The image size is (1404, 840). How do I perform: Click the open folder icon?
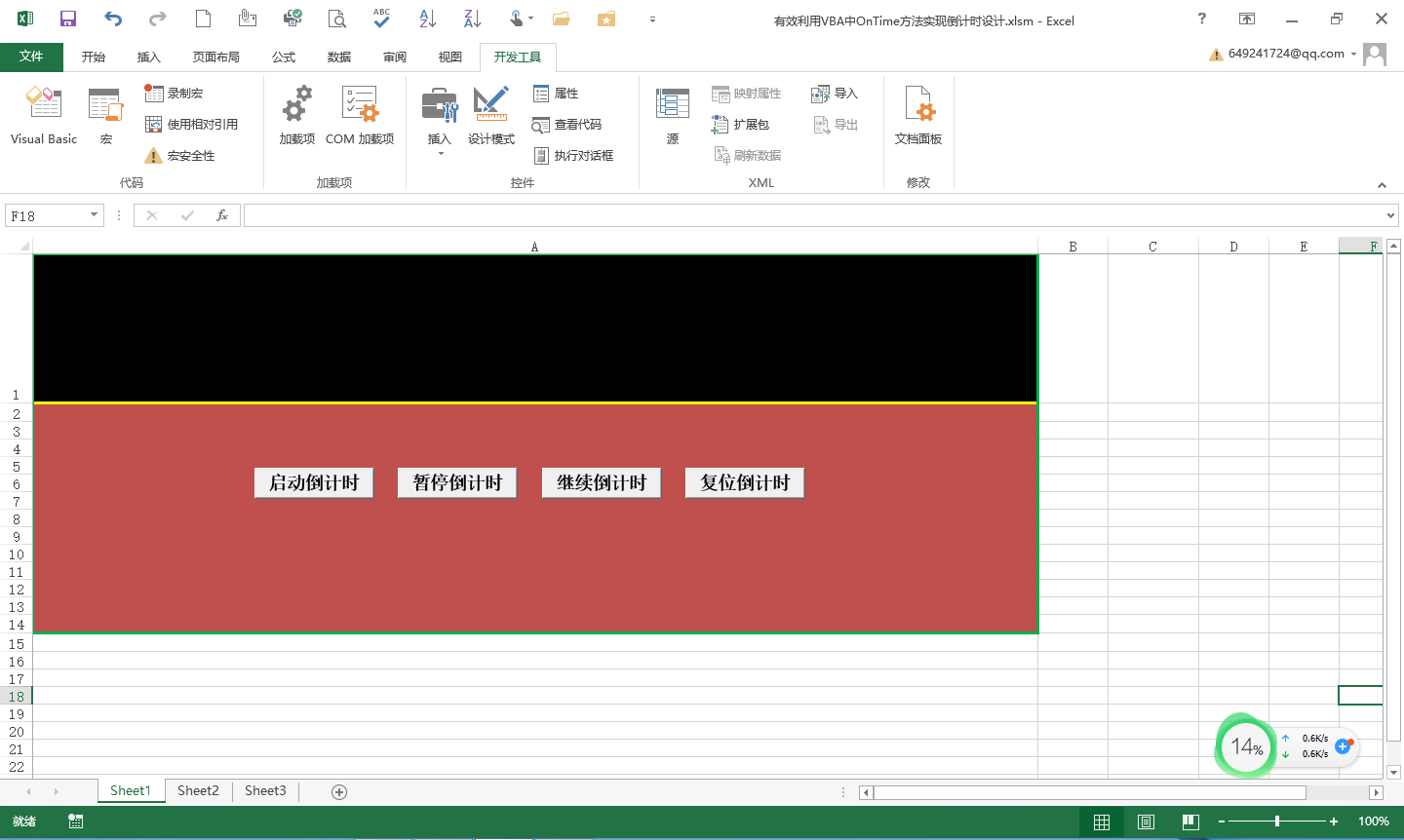(x=562, y=19)
